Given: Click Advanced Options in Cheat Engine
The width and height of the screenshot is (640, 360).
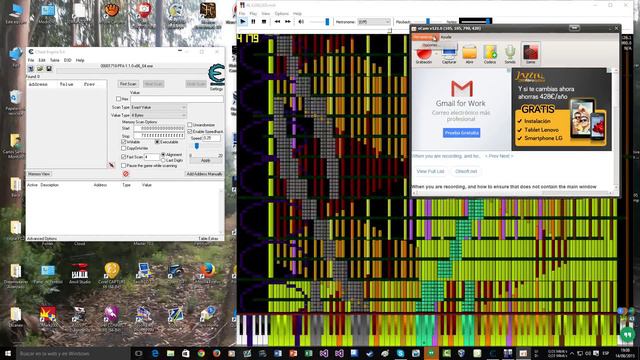Looking at the screenshot, I should click(42, 238).
